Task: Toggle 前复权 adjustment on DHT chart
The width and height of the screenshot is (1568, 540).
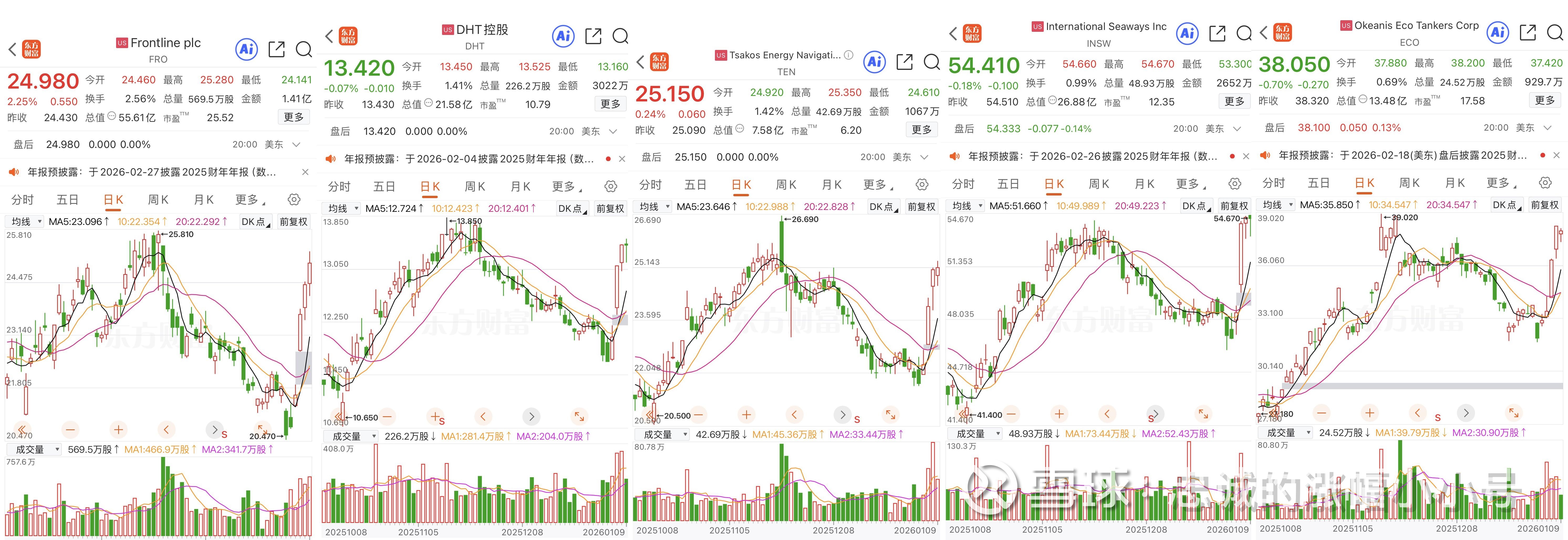Action: tap(610, 208)
